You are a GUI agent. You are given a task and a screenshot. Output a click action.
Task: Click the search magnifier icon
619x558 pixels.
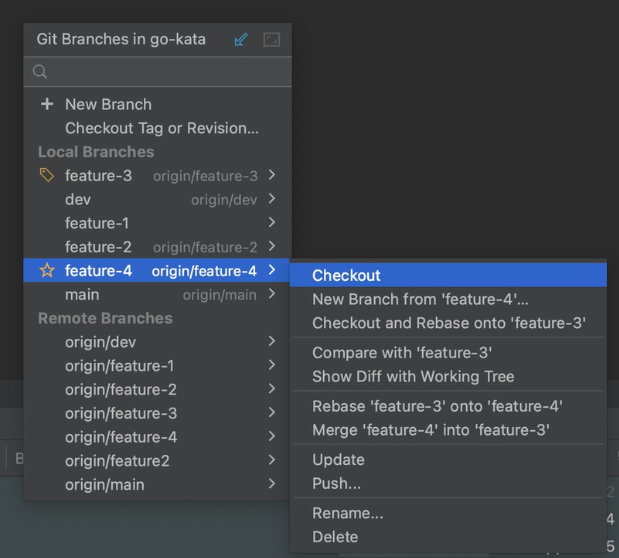click(41, 72)
